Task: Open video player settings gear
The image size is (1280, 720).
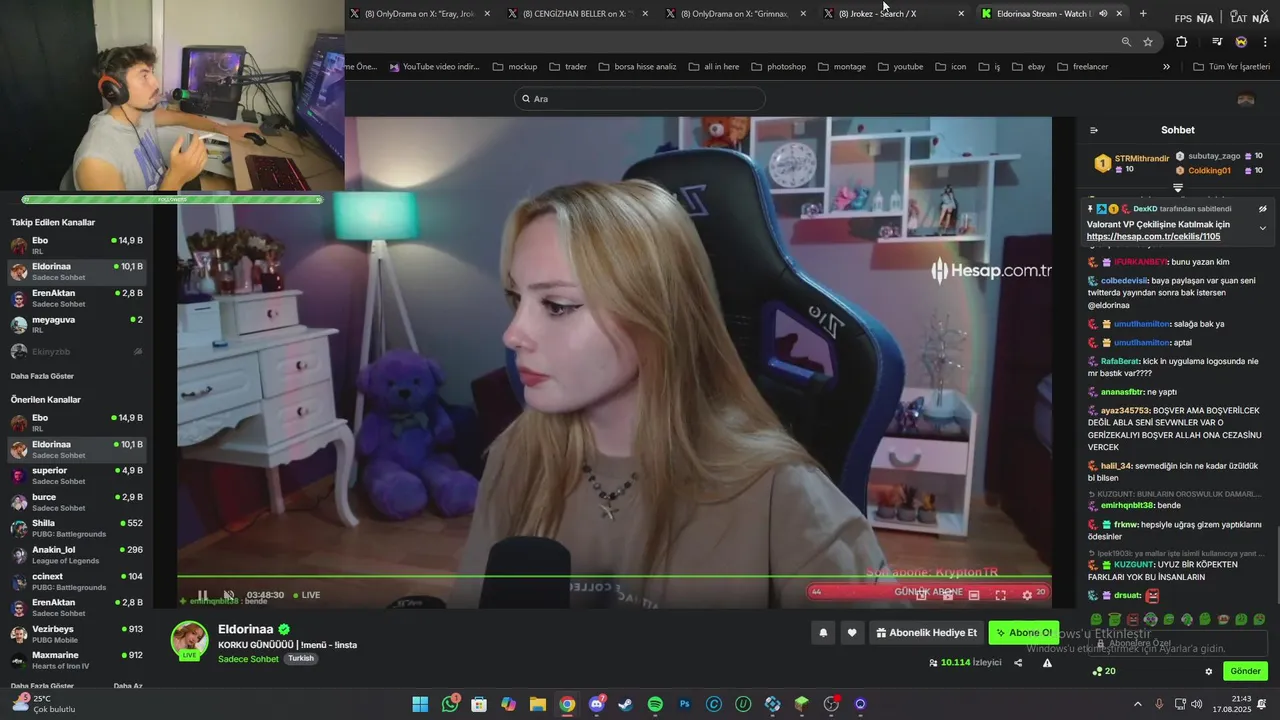Action: (x=1027, y=595)
